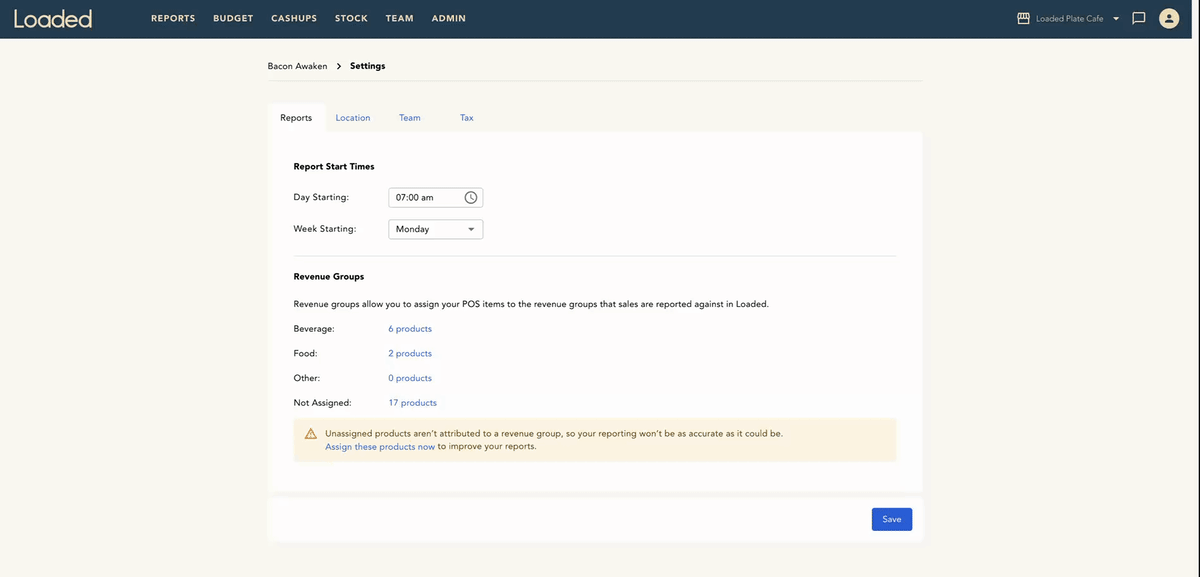Click the Report Start Times heading
Image resolution: width=1200 pixels, height=577 pixels.
pos(334,167)
